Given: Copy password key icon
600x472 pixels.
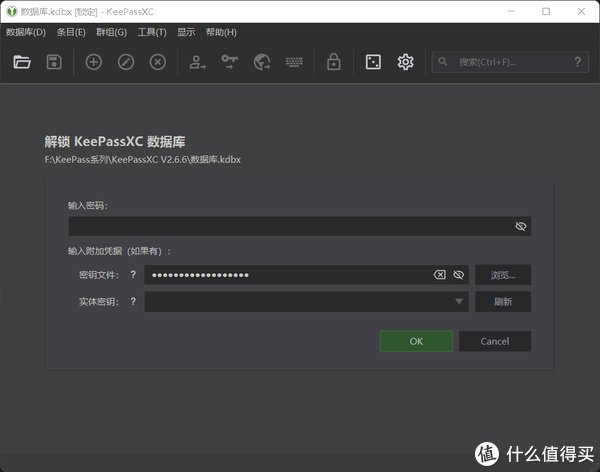Looking at the screenshot, I should coord(230,62).
